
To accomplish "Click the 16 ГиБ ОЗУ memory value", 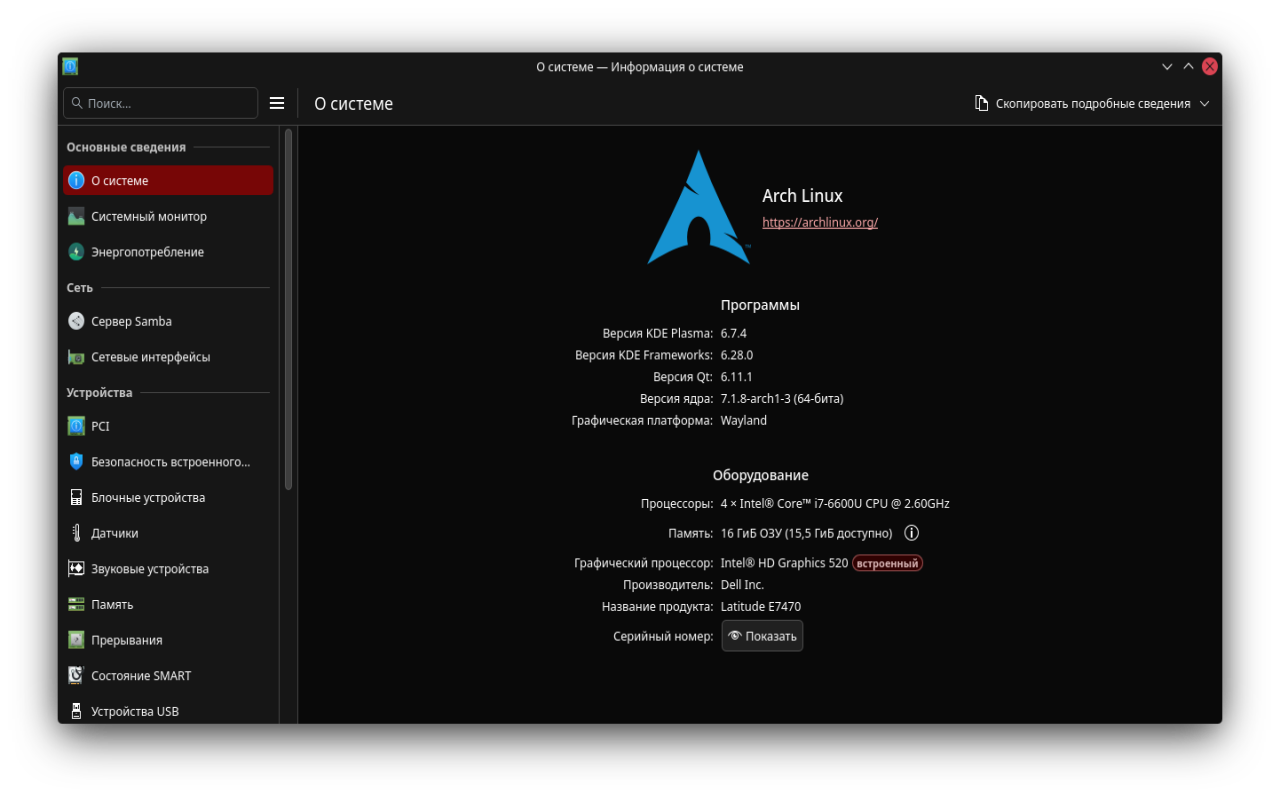I will [x=806, y=534].
